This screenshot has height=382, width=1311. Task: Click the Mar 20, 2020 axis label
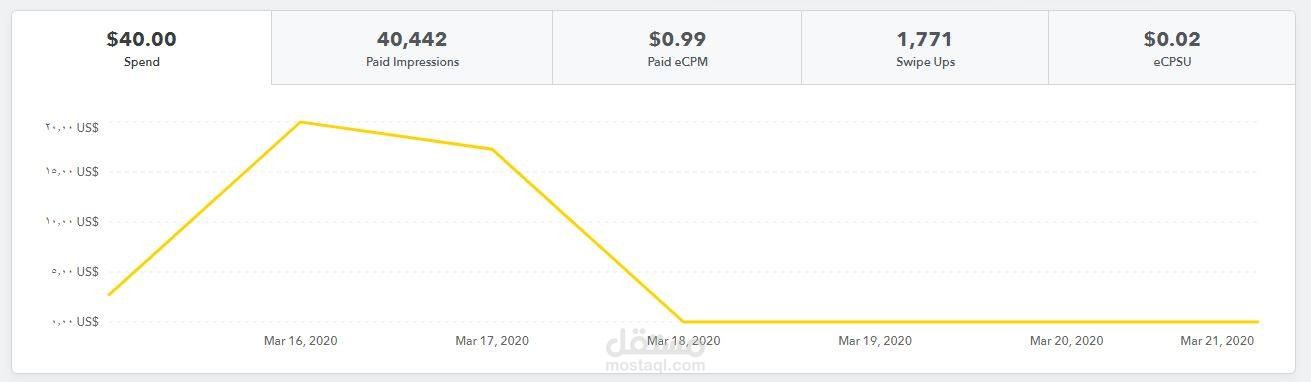point(1066,341)
